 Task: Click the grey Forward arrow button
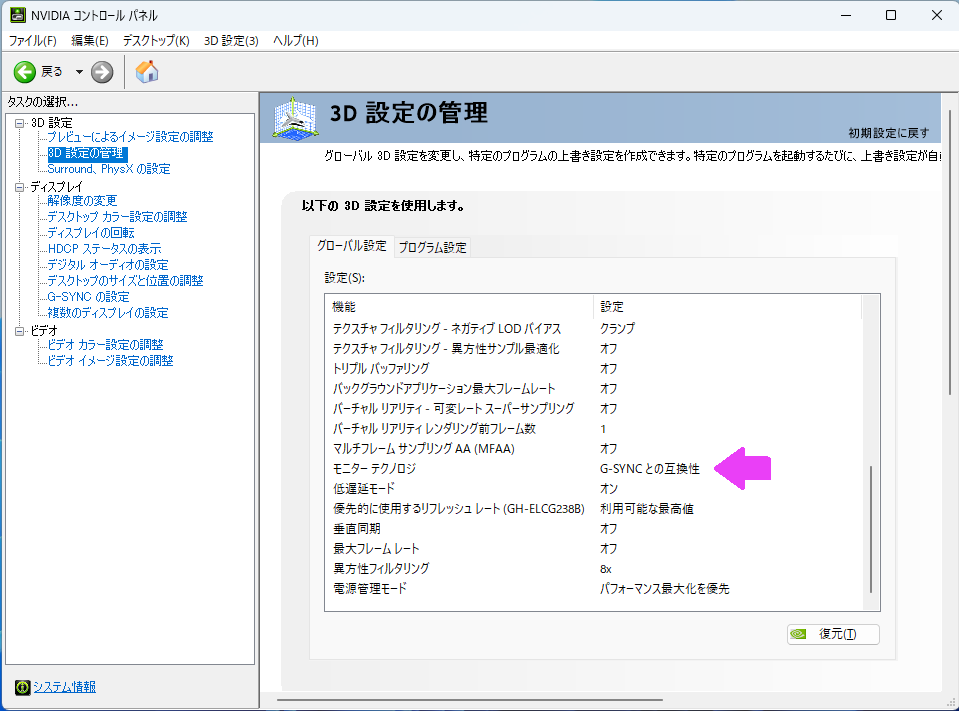102,72
